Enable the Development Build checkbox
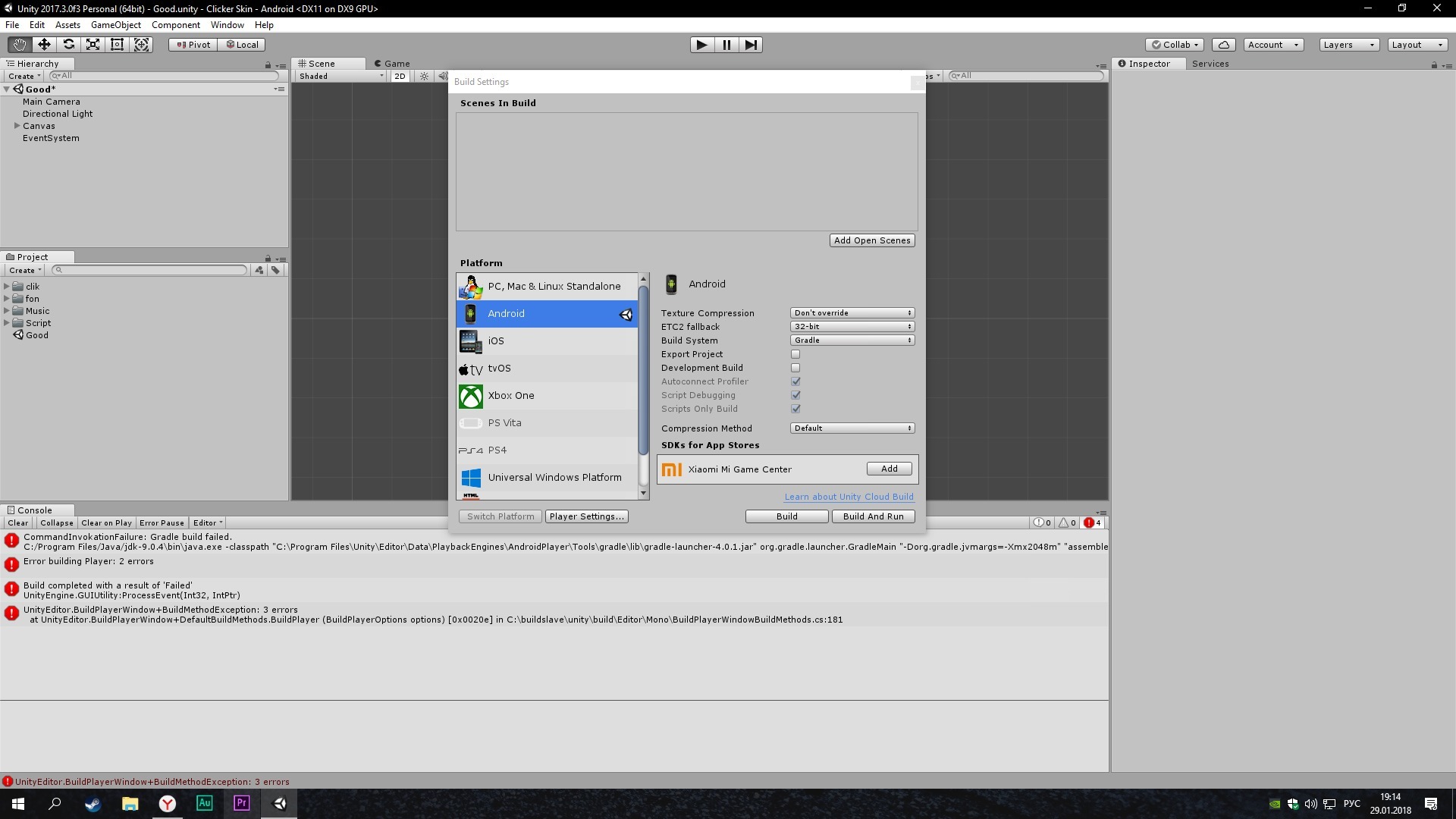1456x819 pixels. [795, 368]
